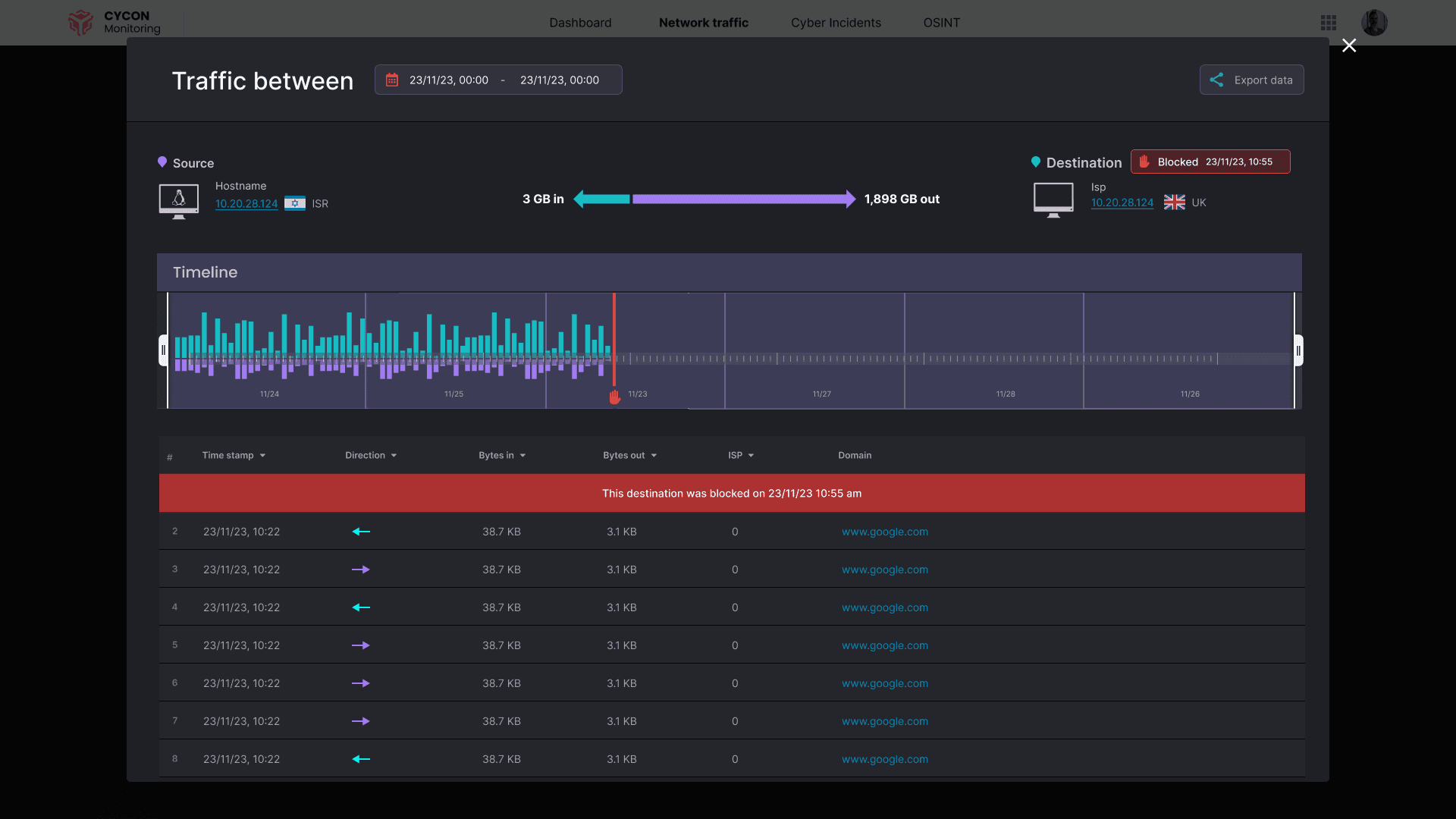Open the user profile avatar
Screen dimensions: 1456x819
click(x=1374, y=23)
